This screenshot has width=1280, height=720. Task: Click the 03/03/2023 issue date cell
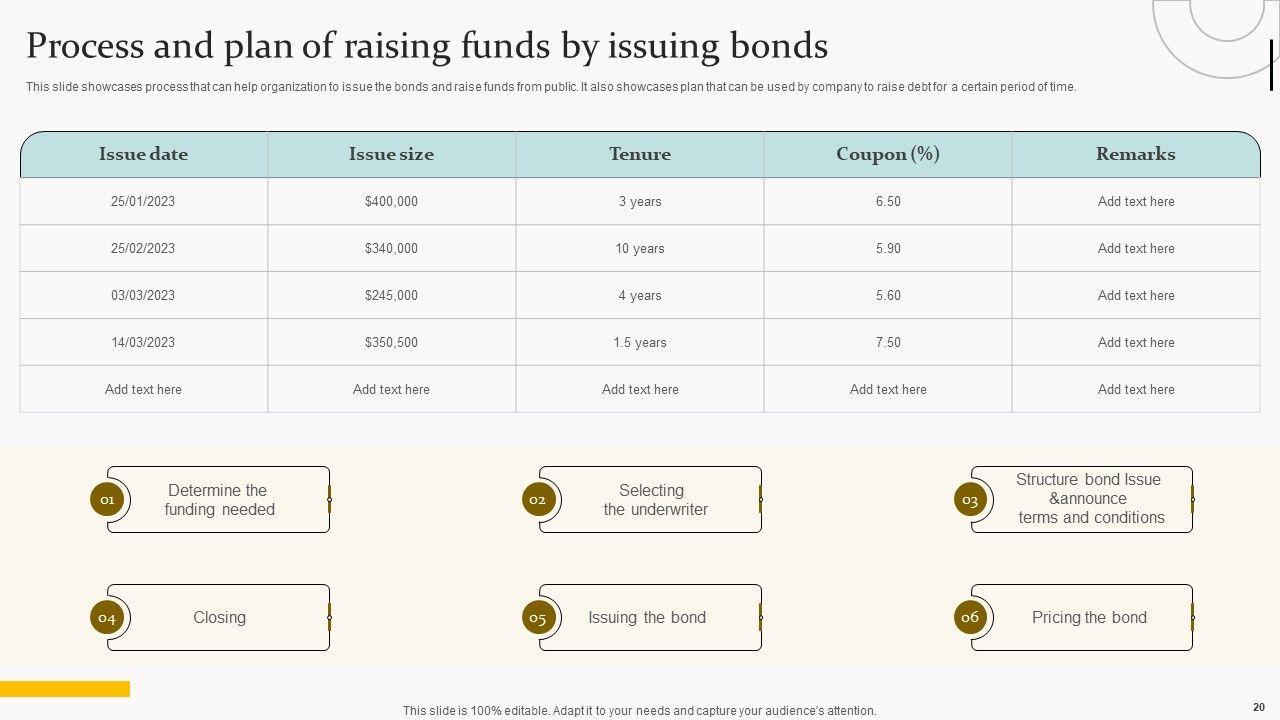143,295
